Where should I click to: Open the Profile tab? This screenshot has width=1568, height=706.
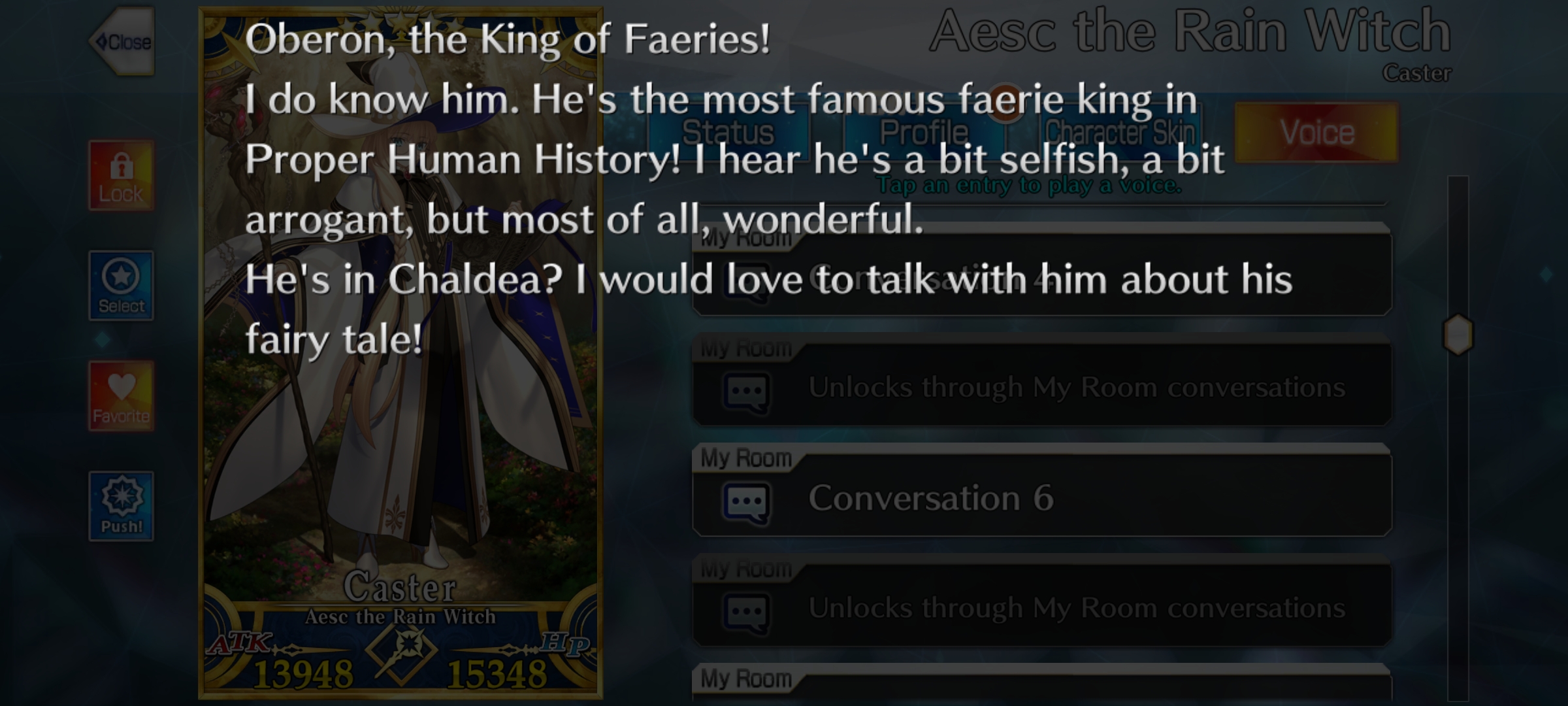coord(924,133)
